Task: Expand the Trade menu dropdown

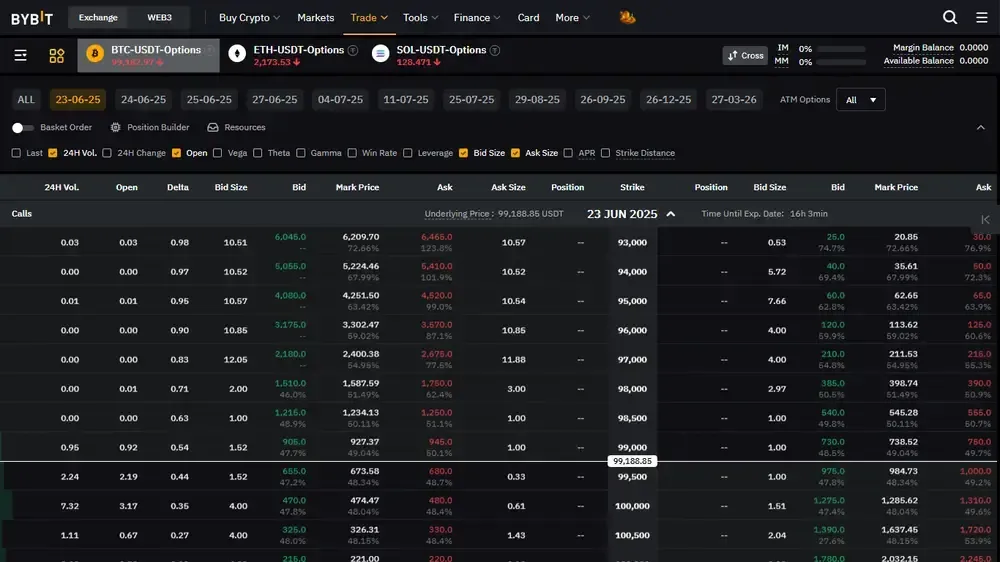Action: click(369, 18)
